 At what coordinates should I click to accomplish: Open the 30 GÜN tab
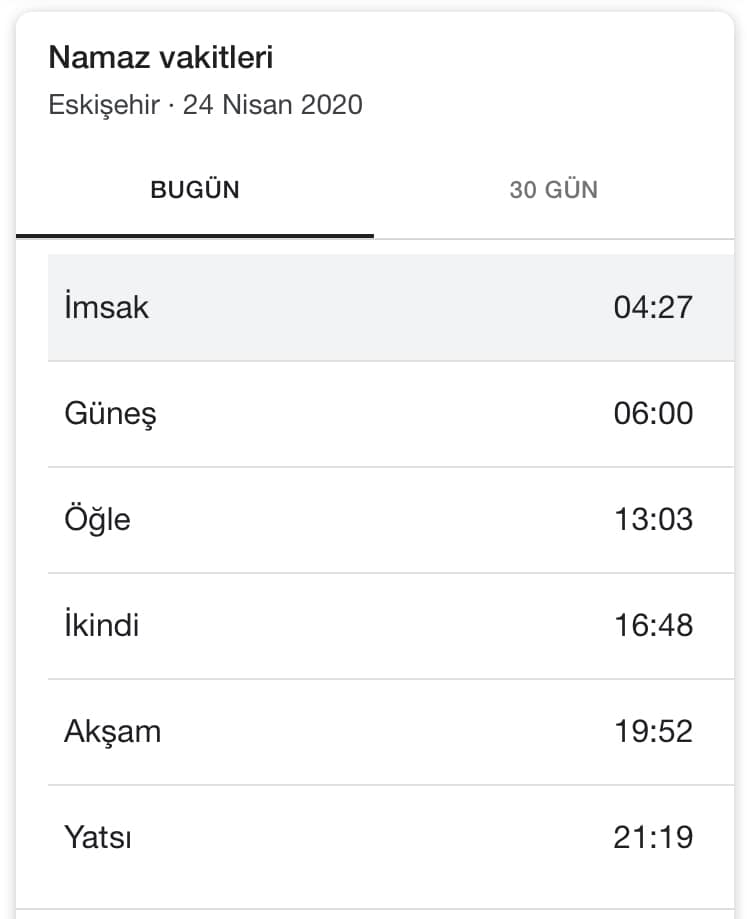(554, 190)
